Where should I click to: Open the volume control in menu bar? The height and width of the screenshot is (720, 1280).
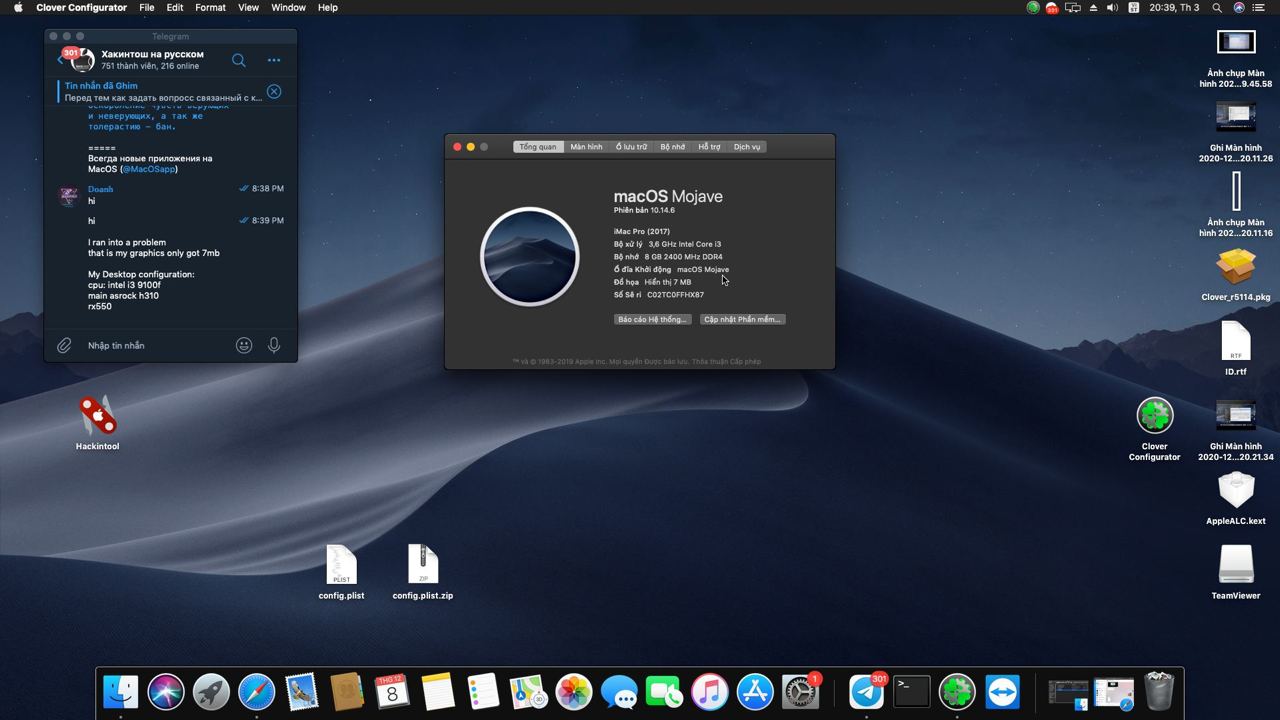[1112, 7]
